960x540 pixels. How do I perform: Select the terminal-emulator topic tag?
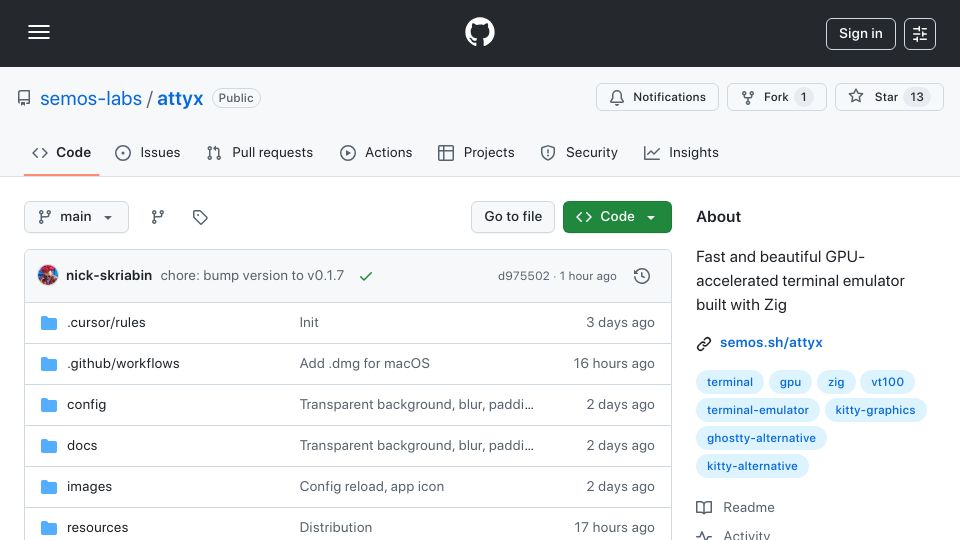coord(758,410)
